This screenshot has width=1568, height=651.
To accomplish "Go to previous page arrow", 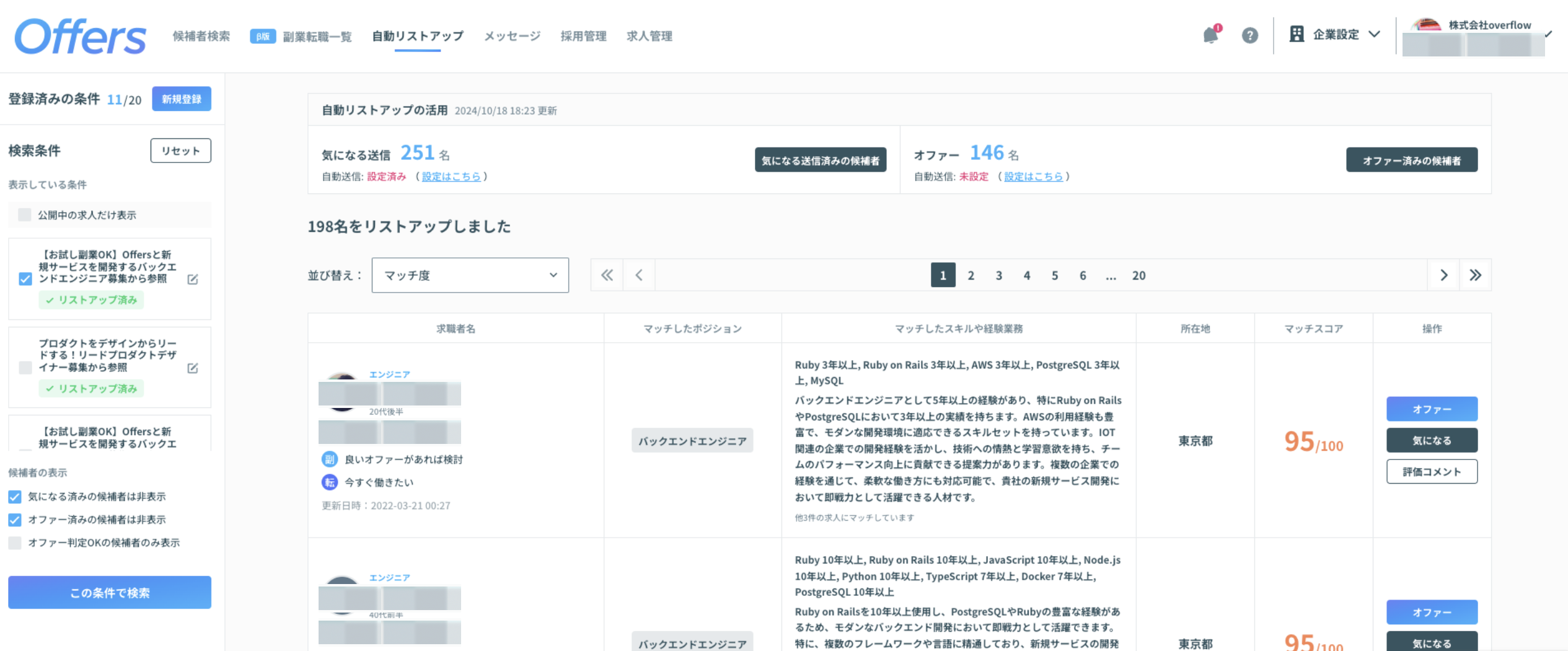I will 639,275.
